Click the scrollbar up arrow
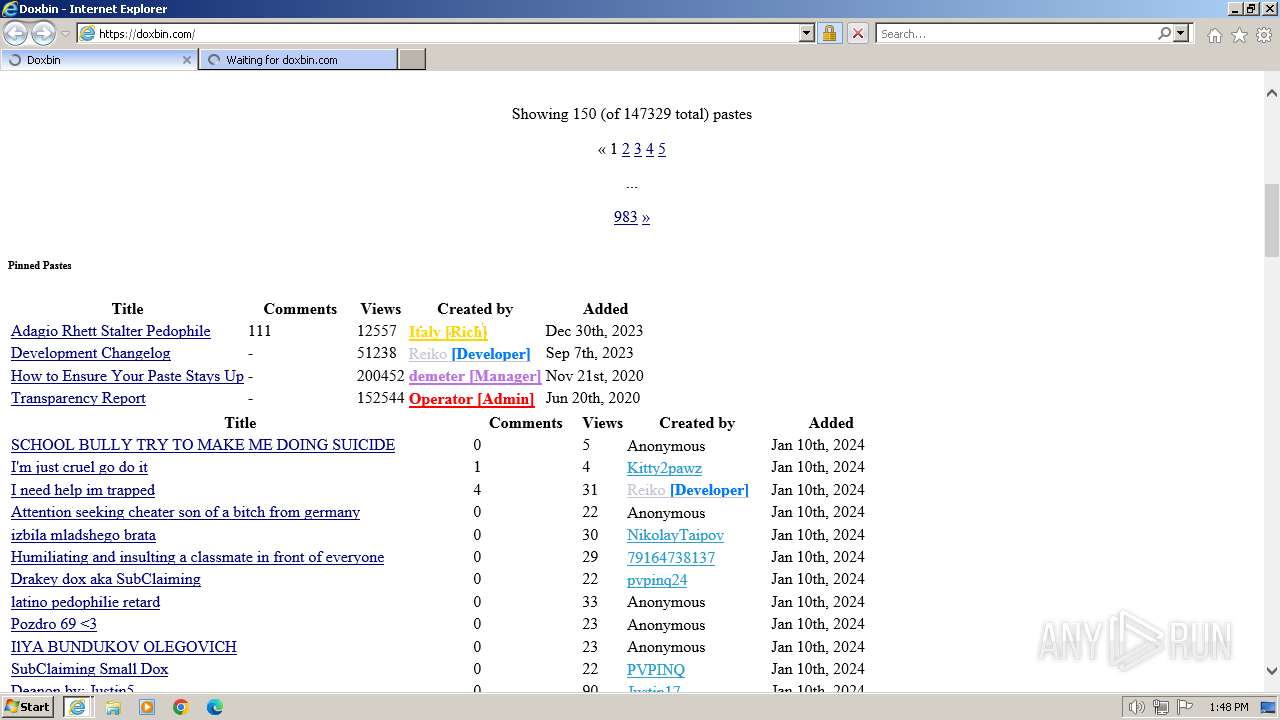Viewport: 1280px width, 720px height. (x=1271, y=93)
